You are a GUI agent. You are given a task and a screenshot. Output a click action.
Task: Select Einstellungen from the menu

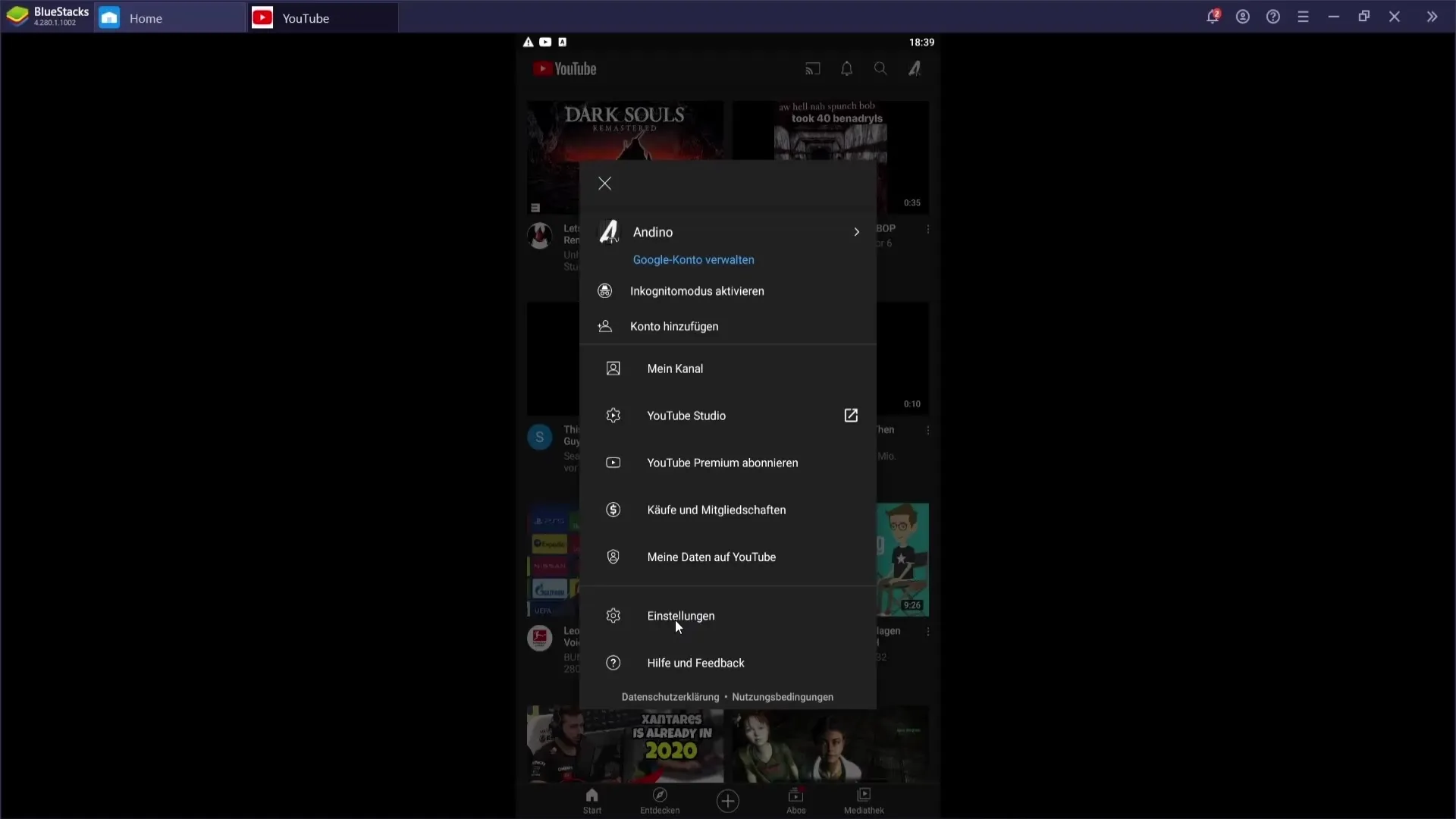[681, 615]
